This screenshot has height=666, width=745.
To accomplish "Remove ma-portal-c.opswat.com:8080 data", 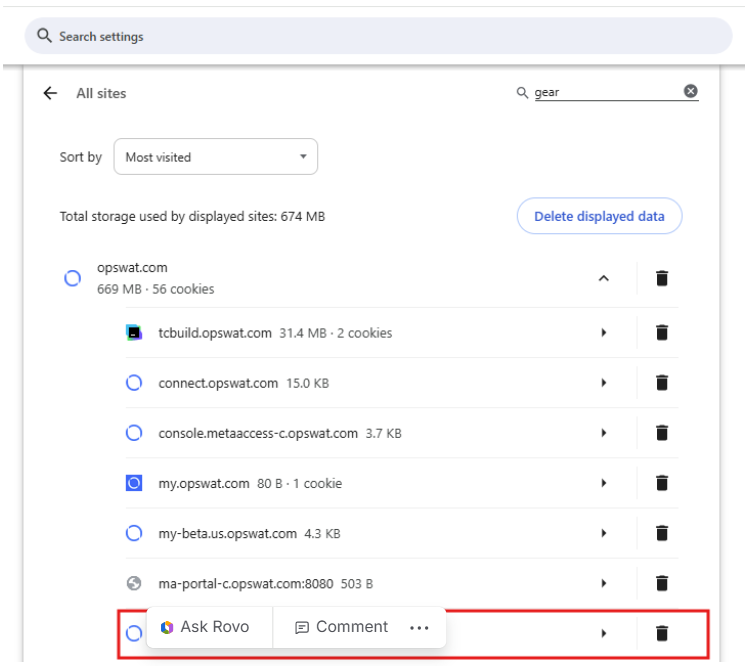I will tap(661, 583).
